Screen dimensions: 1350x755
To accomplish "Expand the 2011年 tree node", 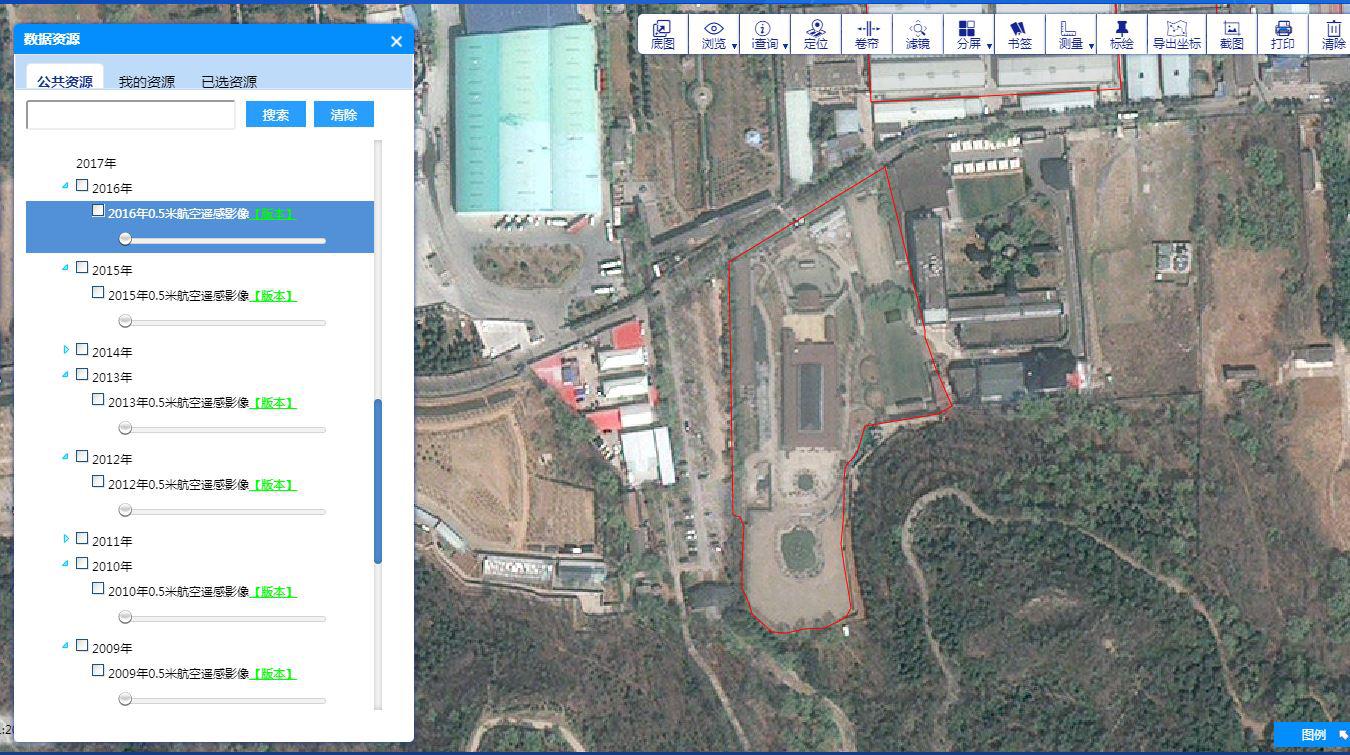I will click(66, 538).
